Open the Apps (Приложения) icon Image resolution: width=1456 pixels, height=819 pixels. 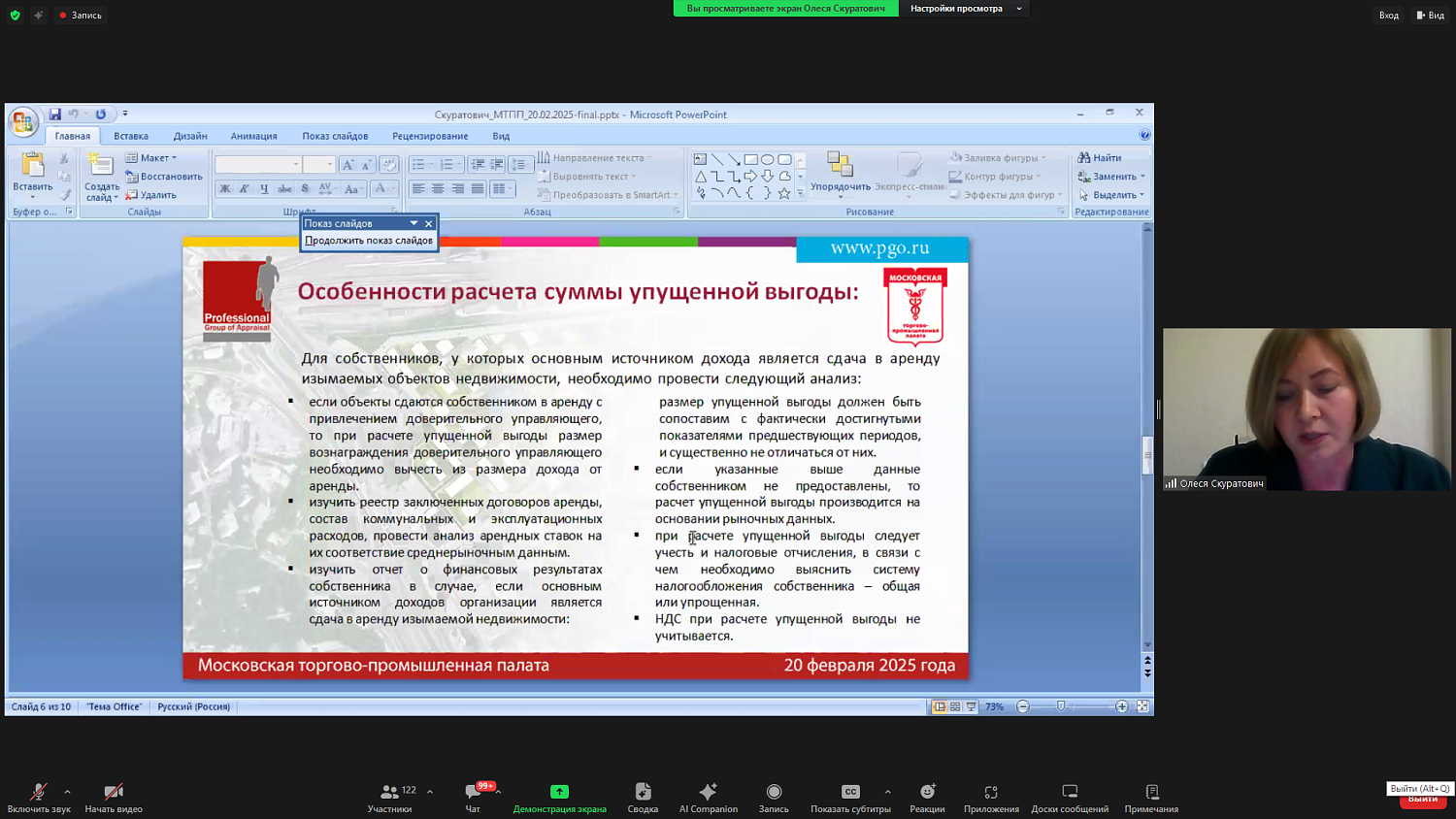point(991,793)
